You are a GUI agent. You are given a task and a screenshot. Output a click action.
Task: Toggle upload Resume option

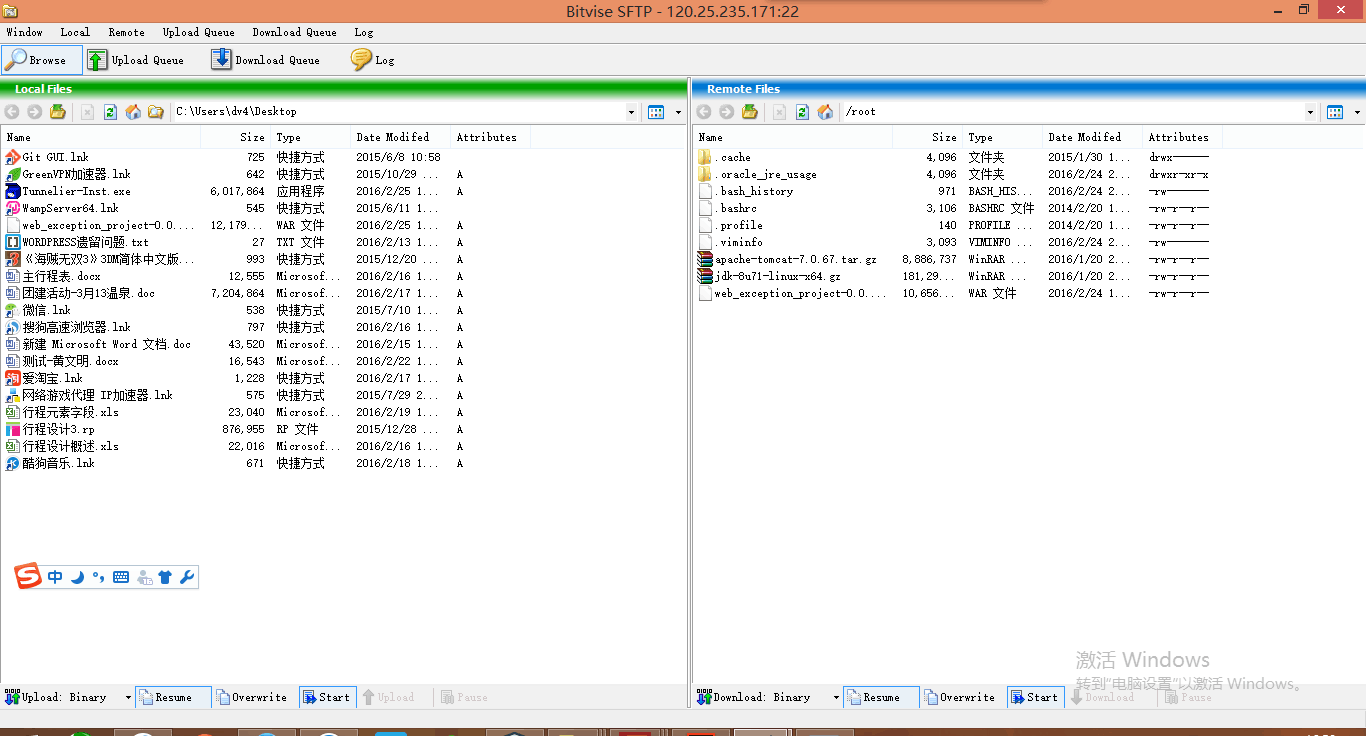(x=173, y=697)
